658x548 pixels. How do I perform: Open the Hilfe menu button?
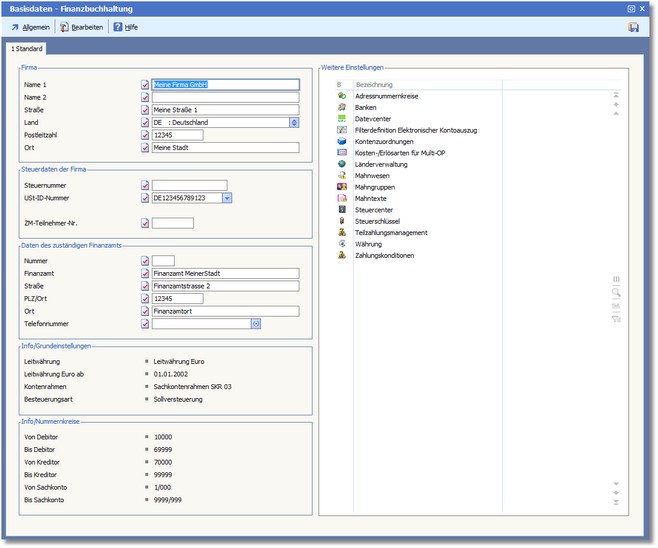click(x=126, y=27)
